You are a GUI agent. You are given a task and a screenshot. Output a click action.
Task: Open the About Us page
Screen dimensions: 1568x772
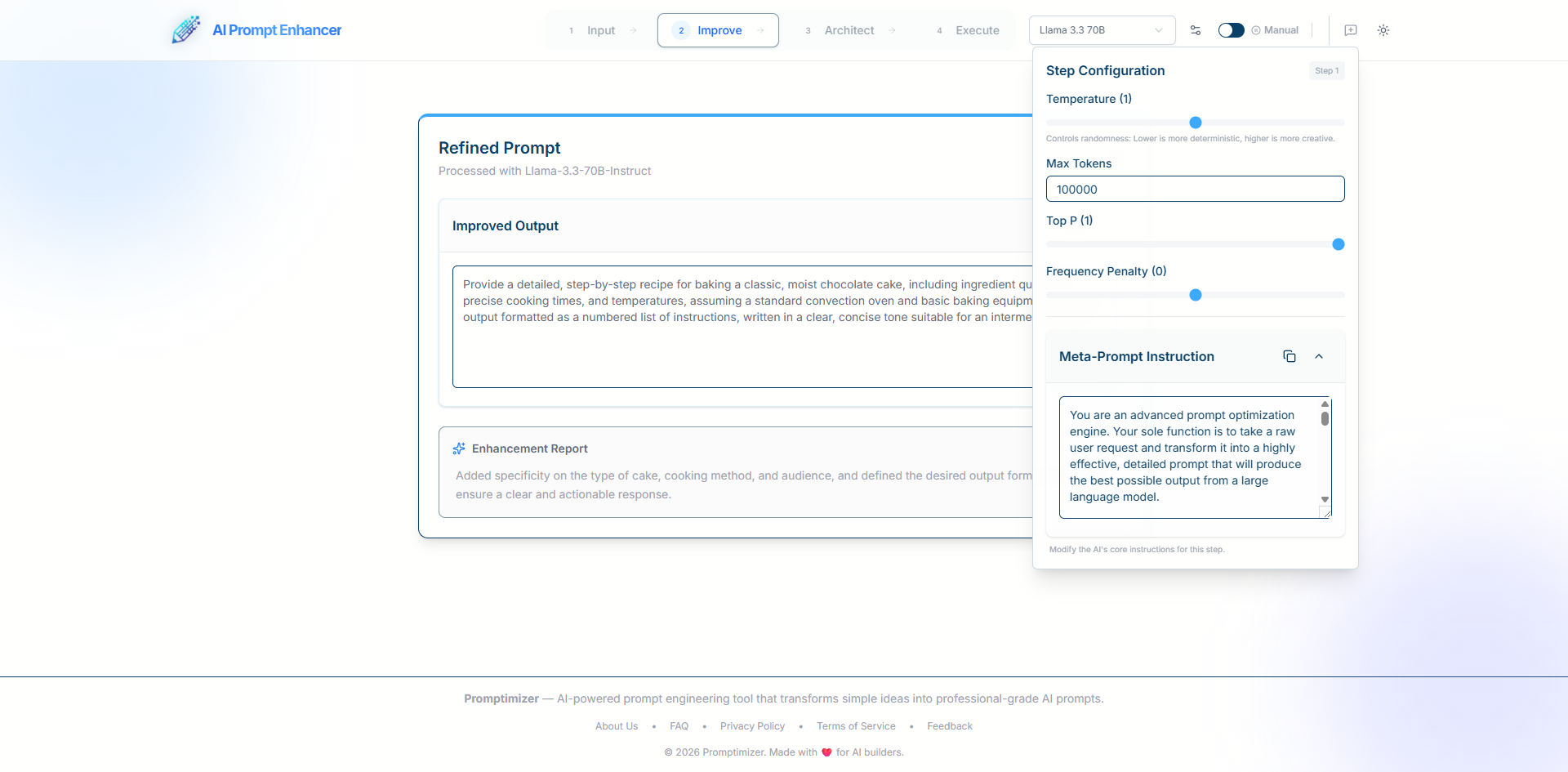(x=616, y=726)
